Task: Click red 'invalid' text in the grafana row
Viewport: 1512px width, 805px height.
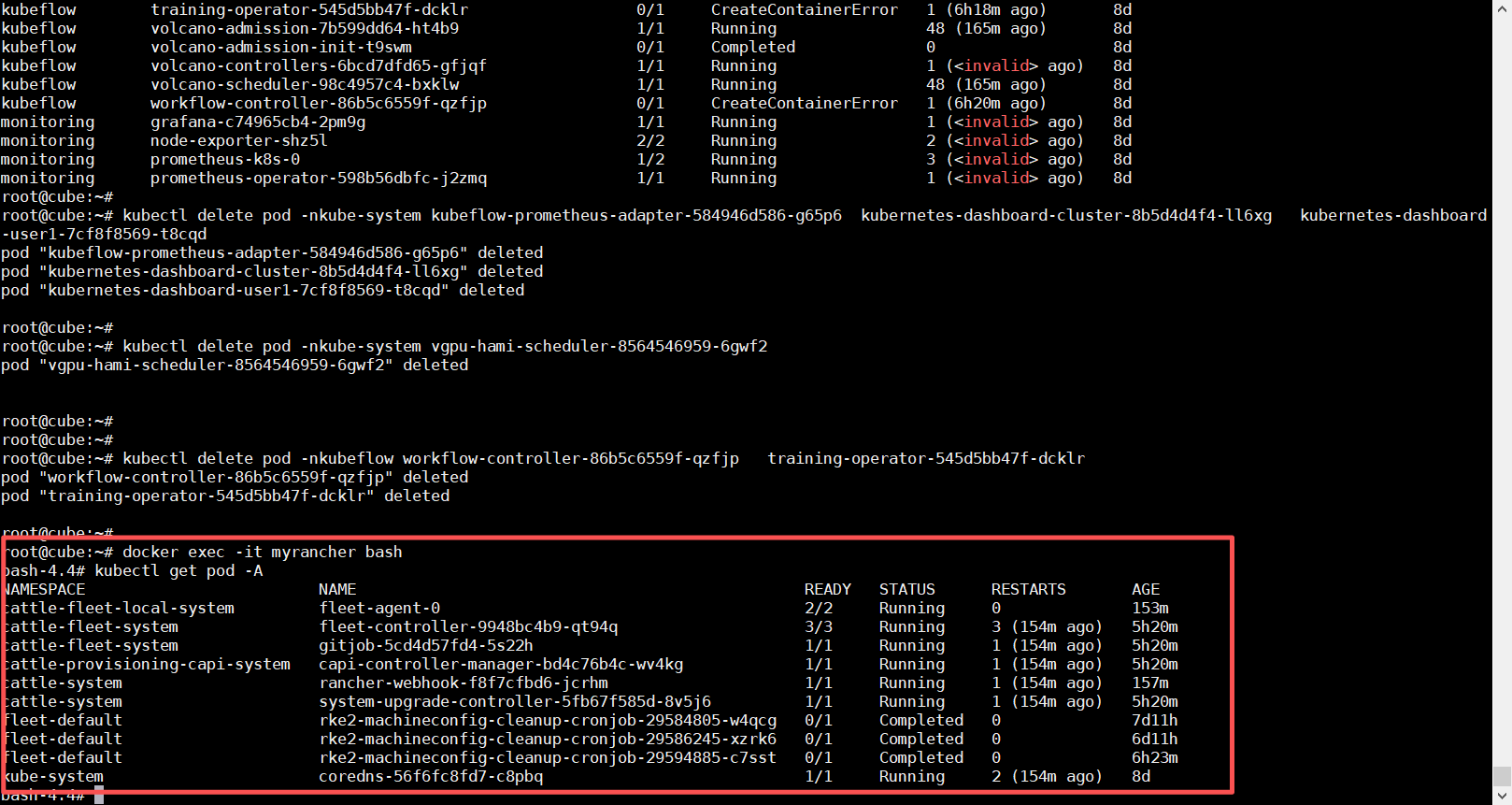Action: click(x=996, y=122)
